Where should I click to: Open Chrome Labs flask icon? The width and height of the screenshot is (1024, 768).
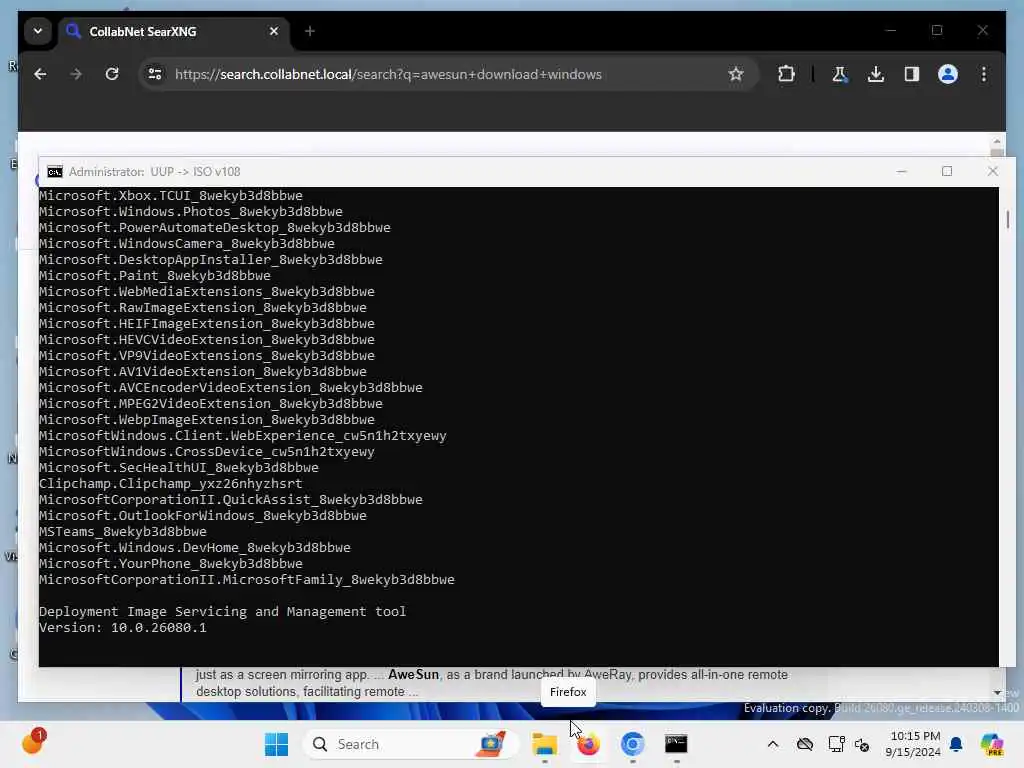840,74
